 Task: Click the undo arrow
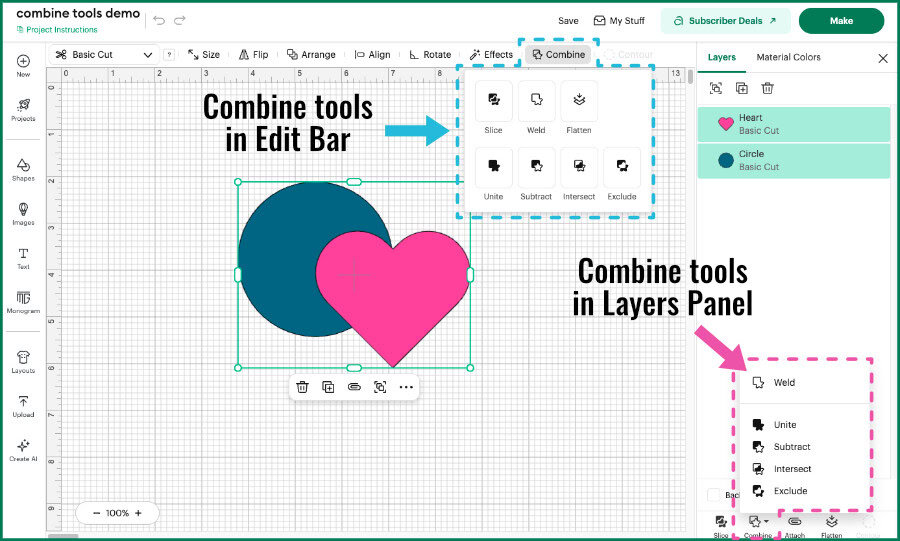[159, 21]
